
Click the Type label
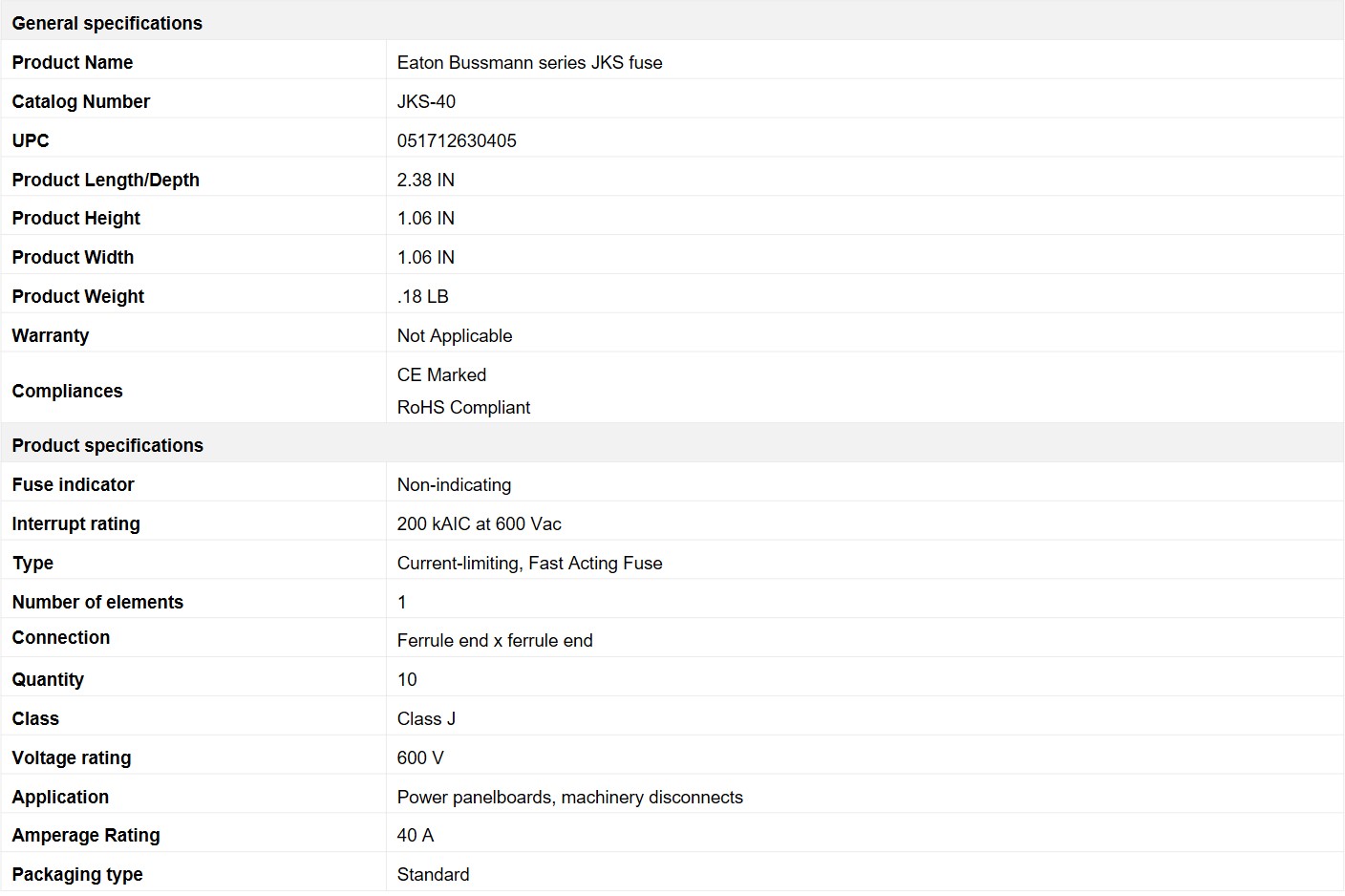click(x=32, y=563)
